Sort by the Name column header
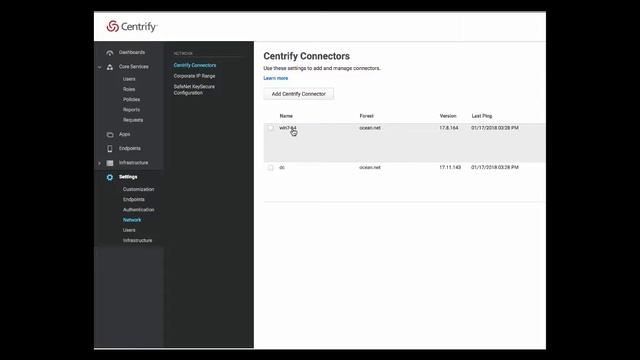This screenshot has width=640, height=360. point(286,116)
